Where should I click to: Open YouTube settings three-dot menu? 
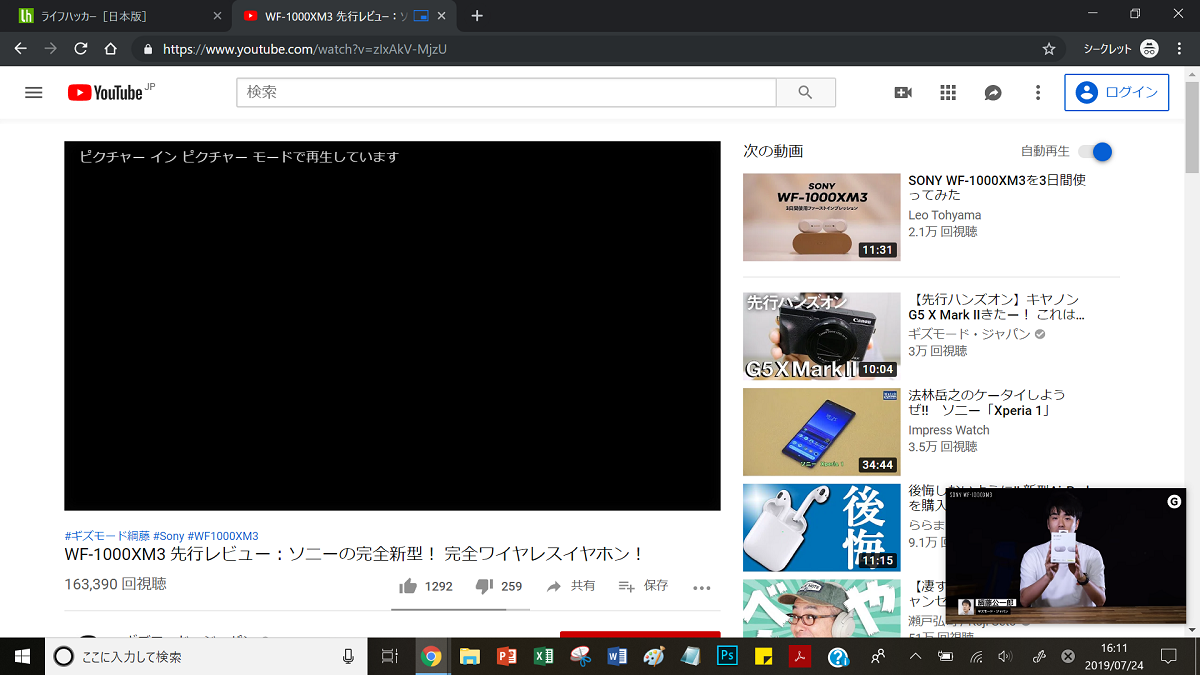pos(1038,92)
